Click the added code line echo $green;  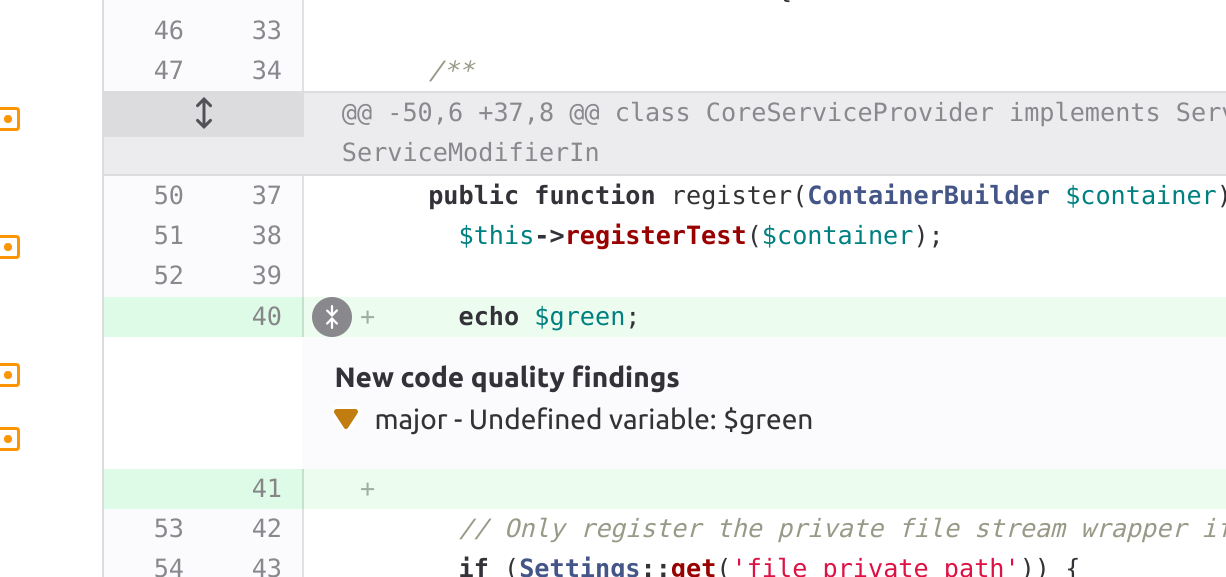tap(548, 316)
